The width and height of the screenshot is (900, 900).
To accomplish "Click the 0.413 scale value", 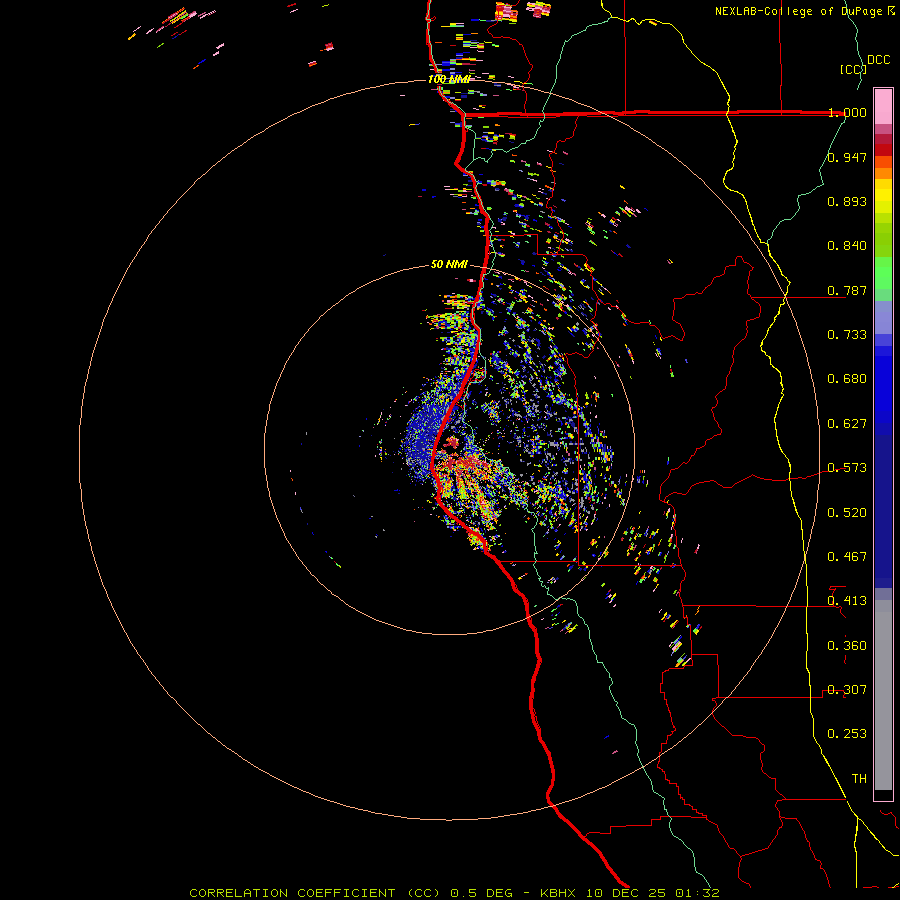I will [847, 601].
